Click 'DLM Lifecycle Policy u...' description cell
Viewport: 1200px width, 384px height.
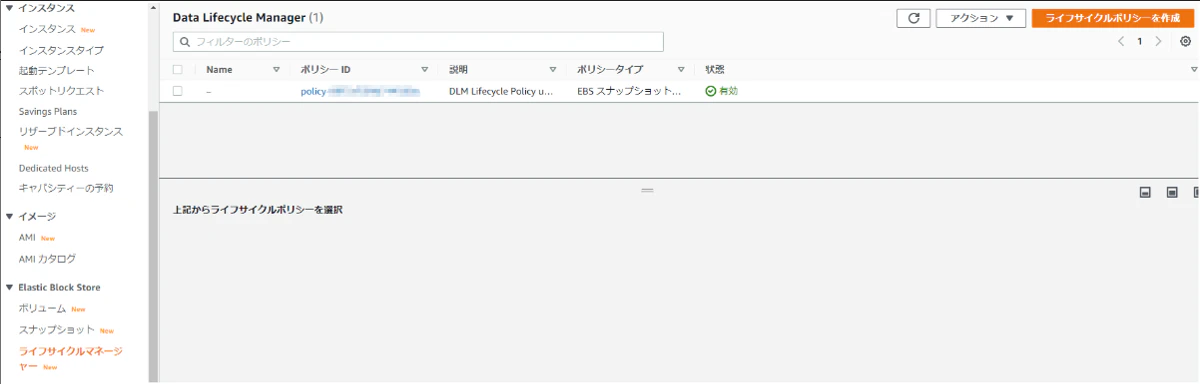[501, 91]
